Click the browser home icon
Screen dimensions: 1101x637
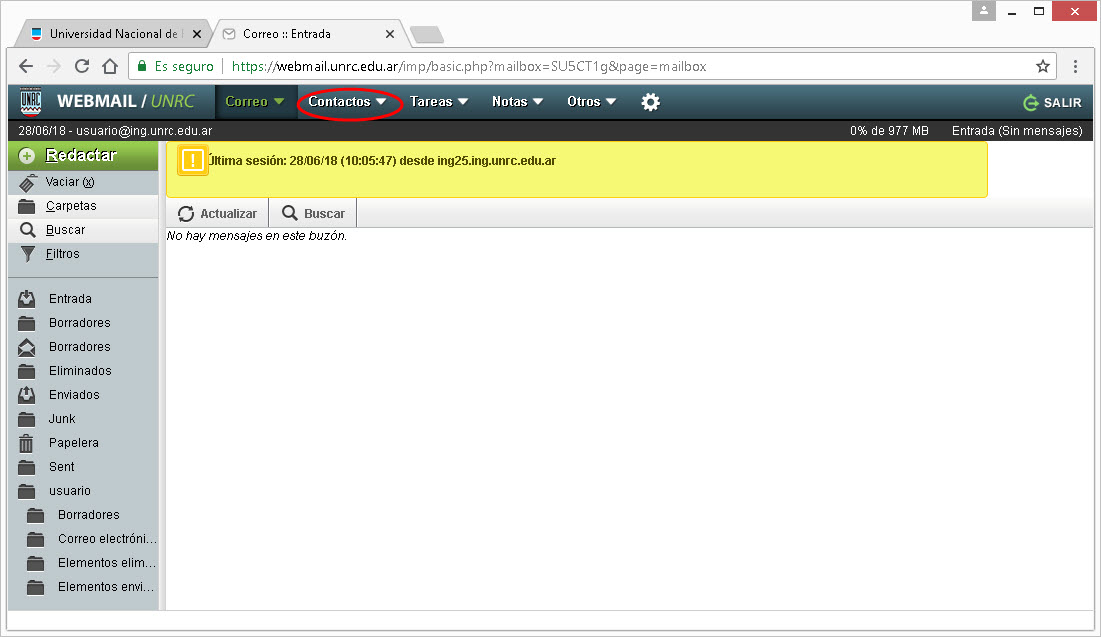pyautogui.click(x=110, y=66)
